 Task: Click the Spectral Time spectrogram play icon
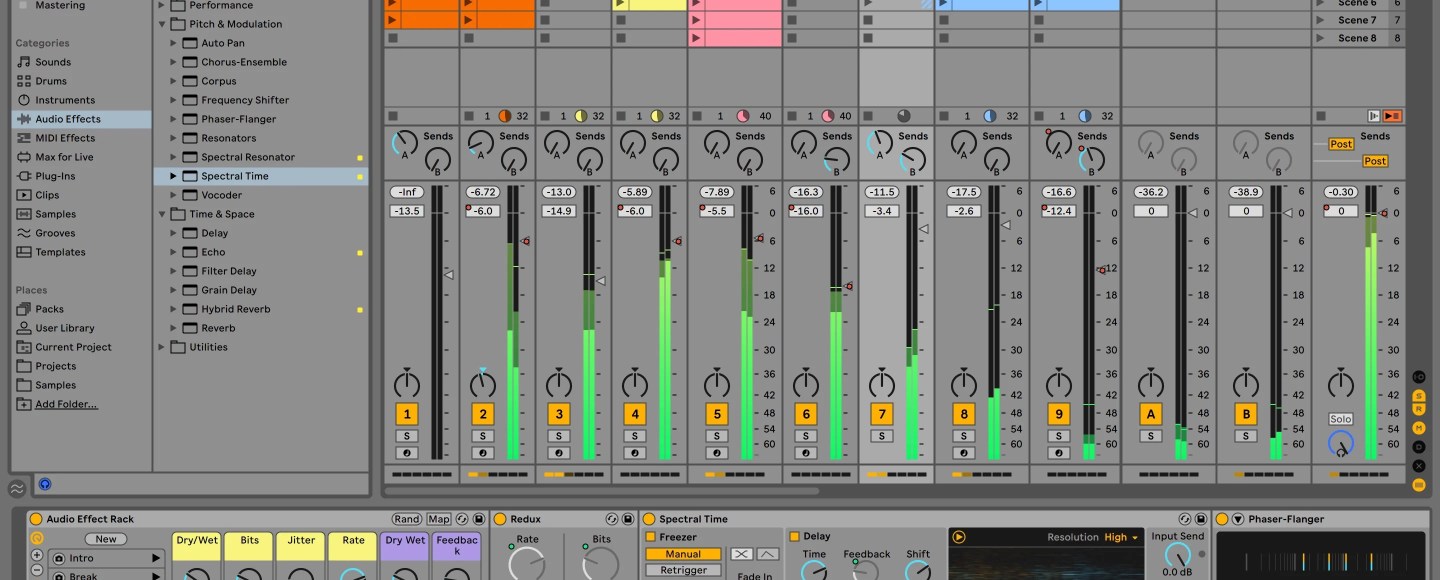tap(959, 537)
